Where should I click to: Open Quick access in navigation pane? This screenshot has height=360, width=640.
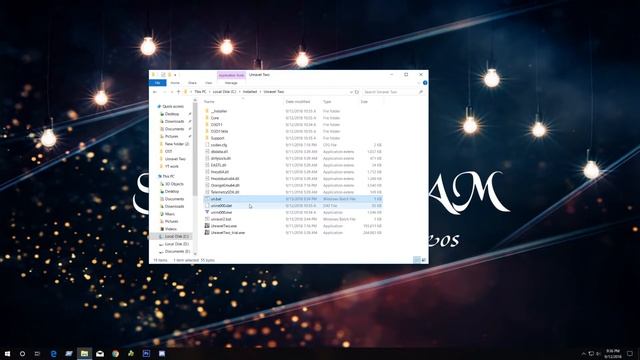pyautogui.click(x=173, y=107)
